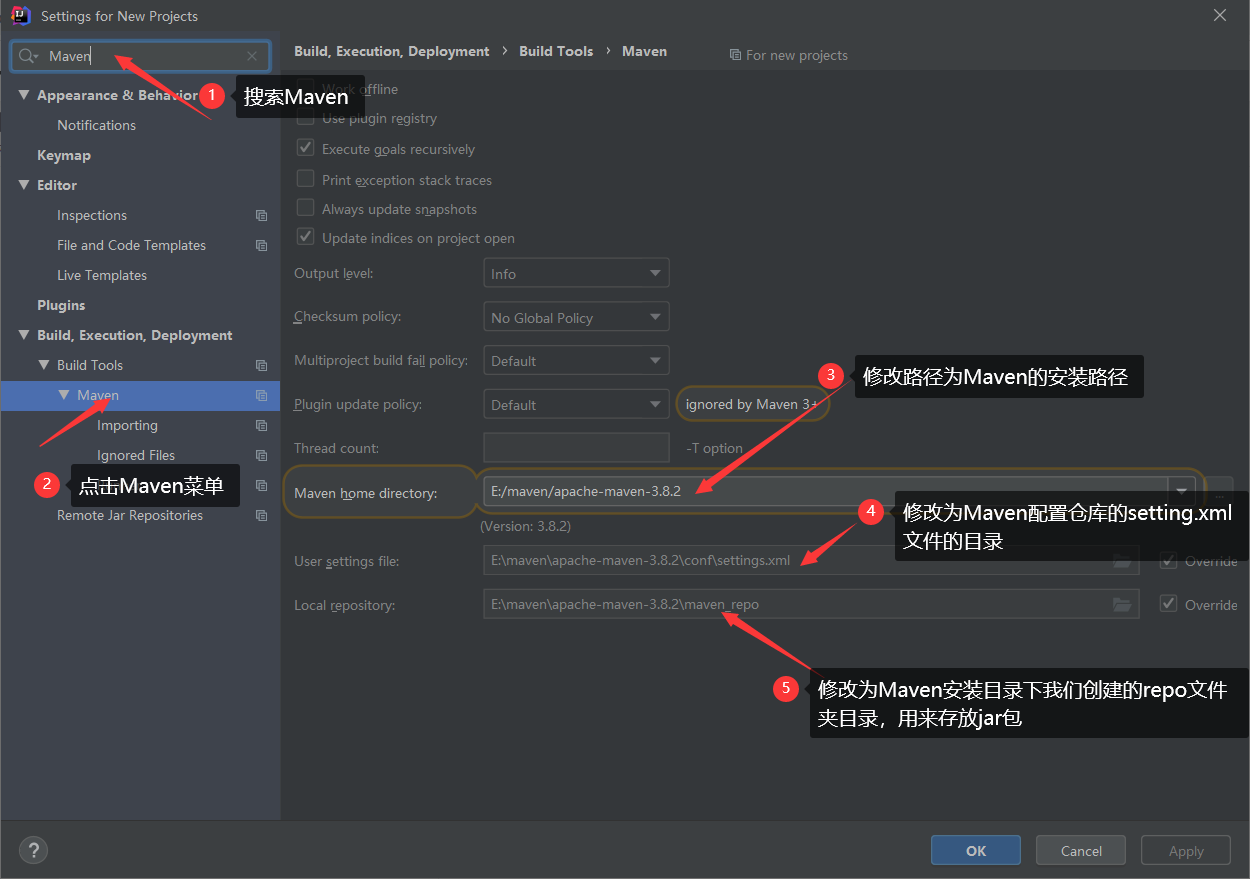Open the Keymap settings page
The image size is (1250, 879).
64,155
